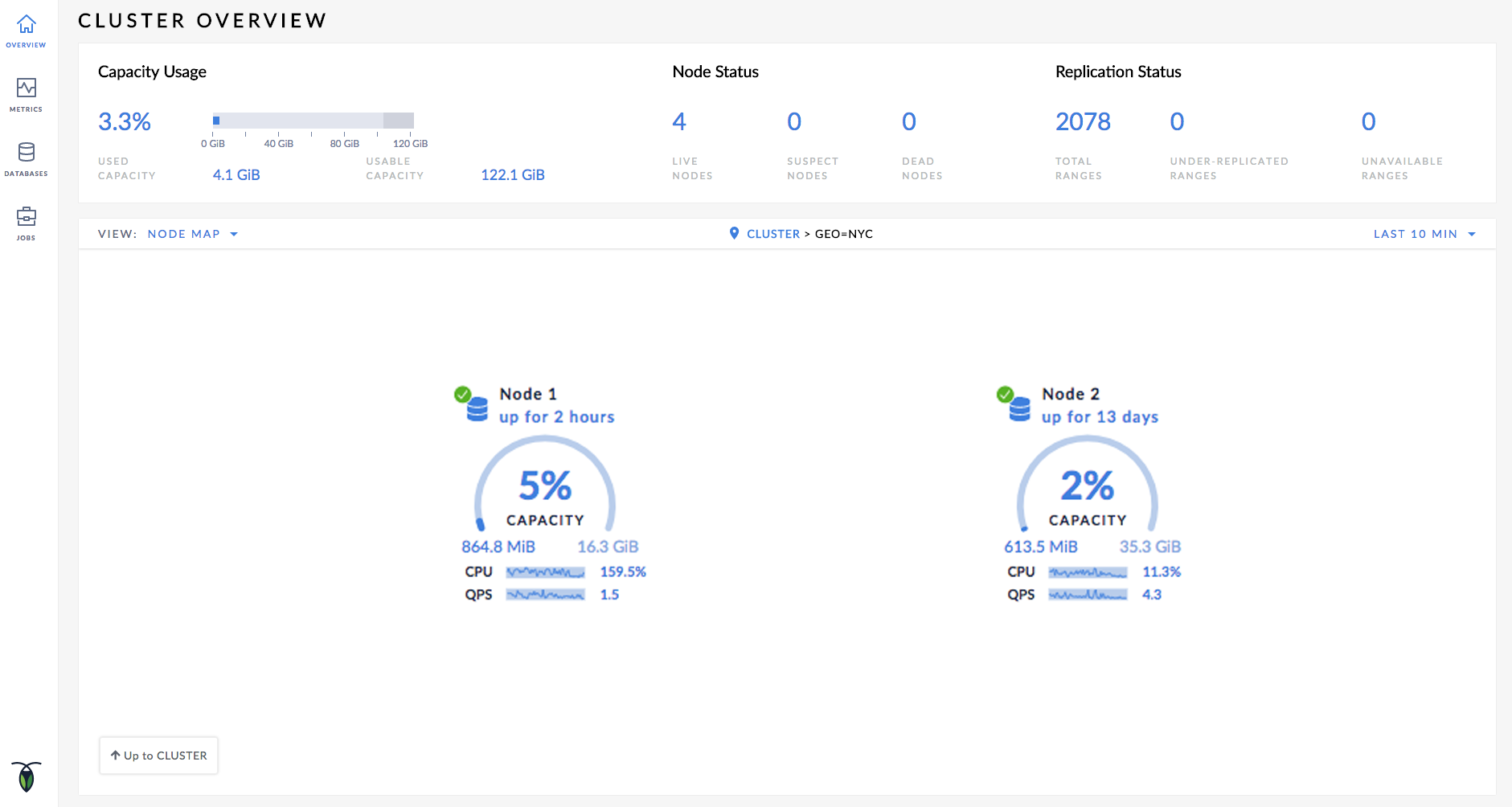Click the green health check icon on Node 1

click(464, 393)
